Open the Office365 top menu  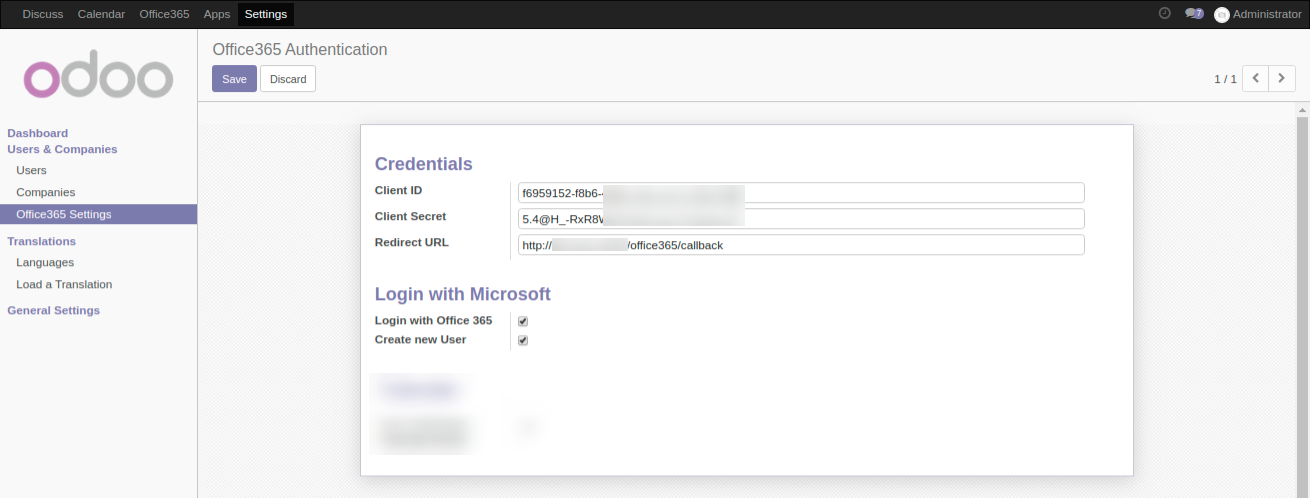coord(164,14)
